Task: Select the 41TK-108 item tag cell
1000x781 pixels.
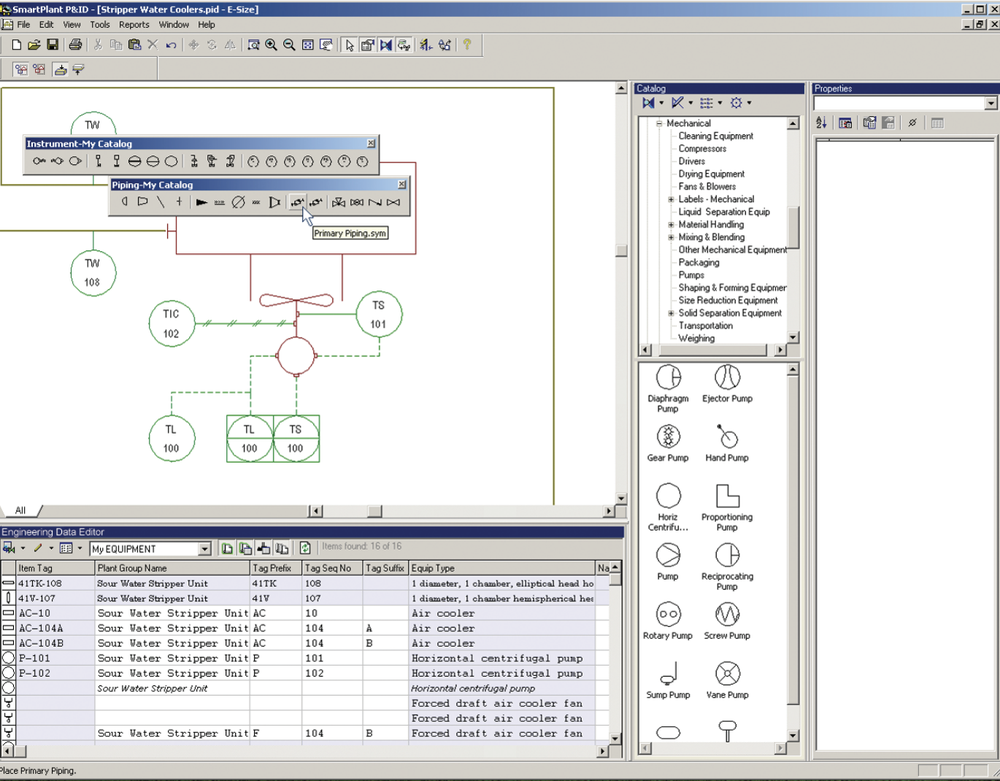Action: (55, 583)
